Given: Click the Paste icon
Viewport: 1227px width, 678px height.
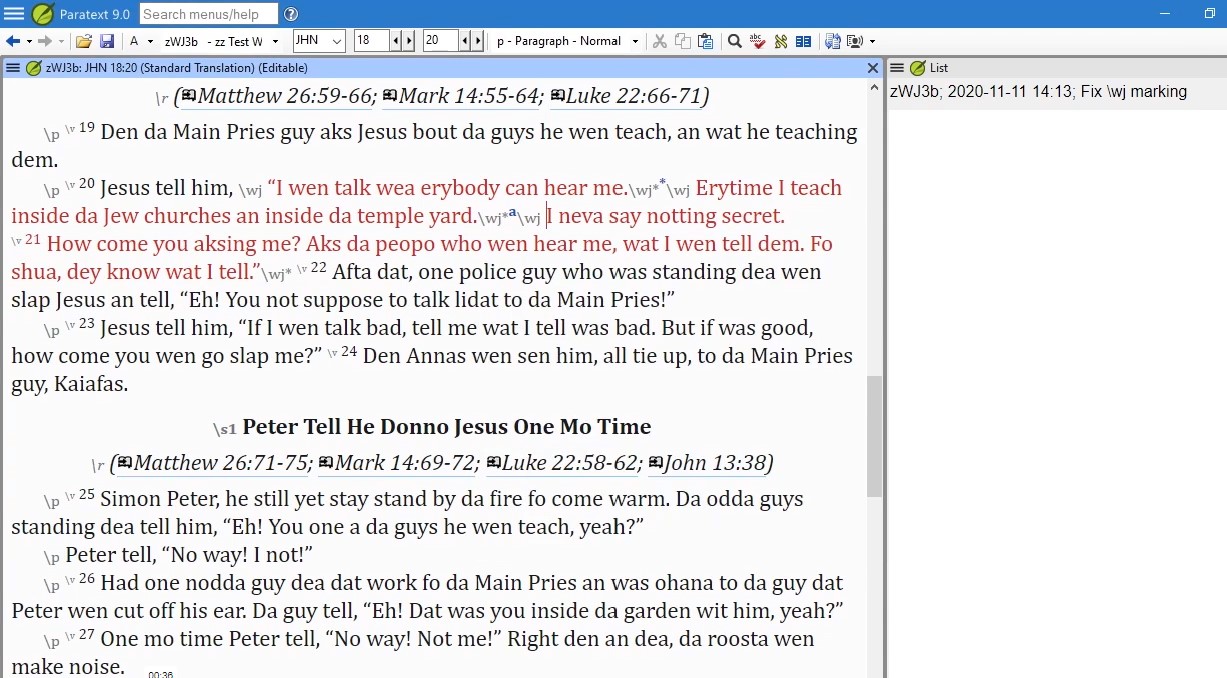Looking at the screenshot, I should pyautogui.click(x=705, y=41).
